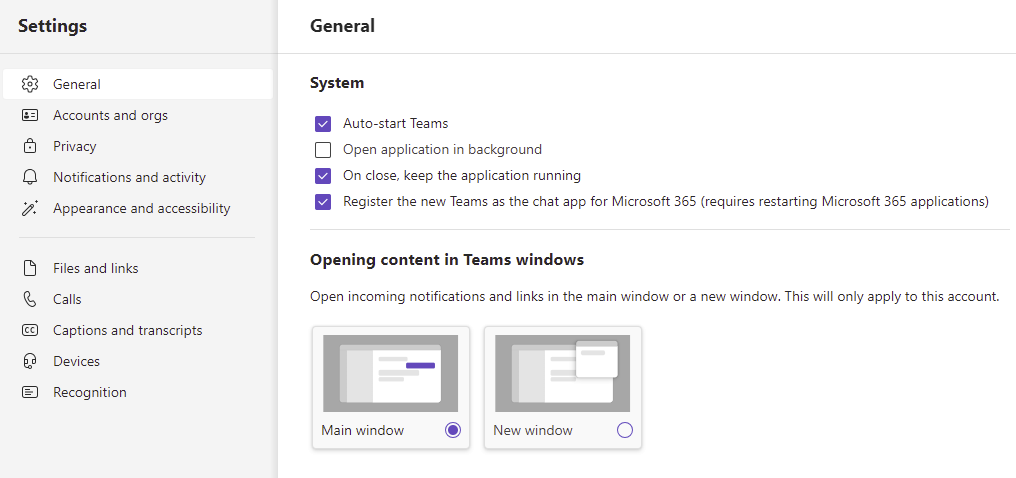This screenshot has height=478, width=1016.
Task: Click the Open incoming notifications description text
Action: click(654, 297)
